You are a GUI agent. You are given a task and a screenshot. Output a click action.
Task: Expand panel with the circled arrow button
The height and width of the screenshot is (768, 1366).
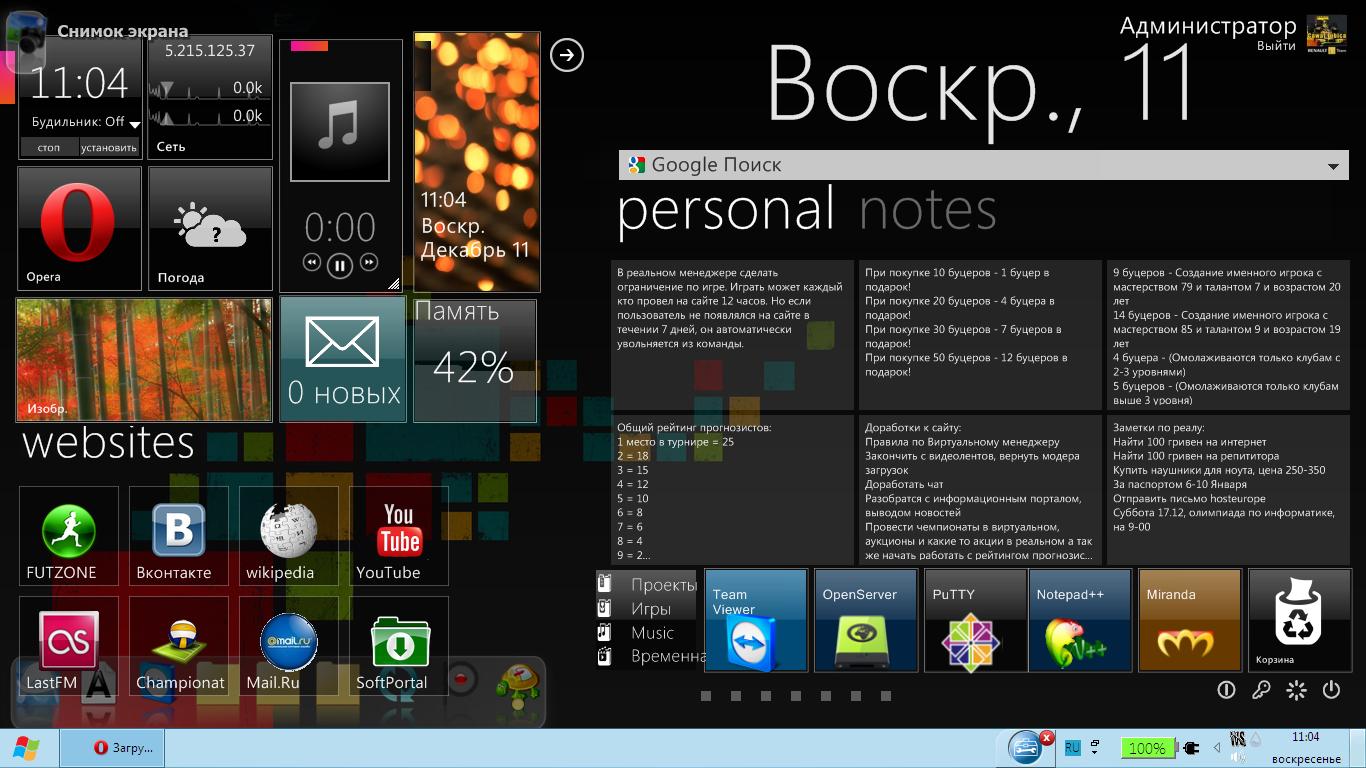(x=567, y=55)
